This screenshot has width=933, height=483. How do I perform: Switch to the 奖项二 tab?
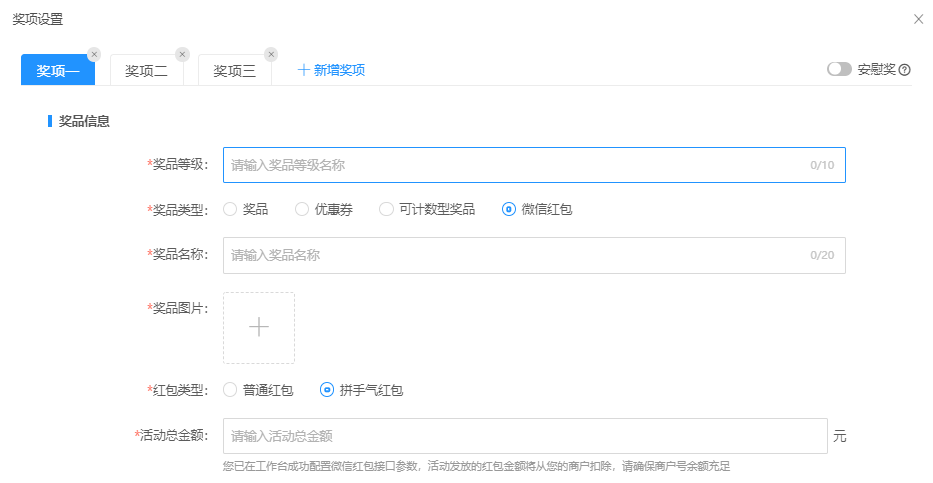146,70
